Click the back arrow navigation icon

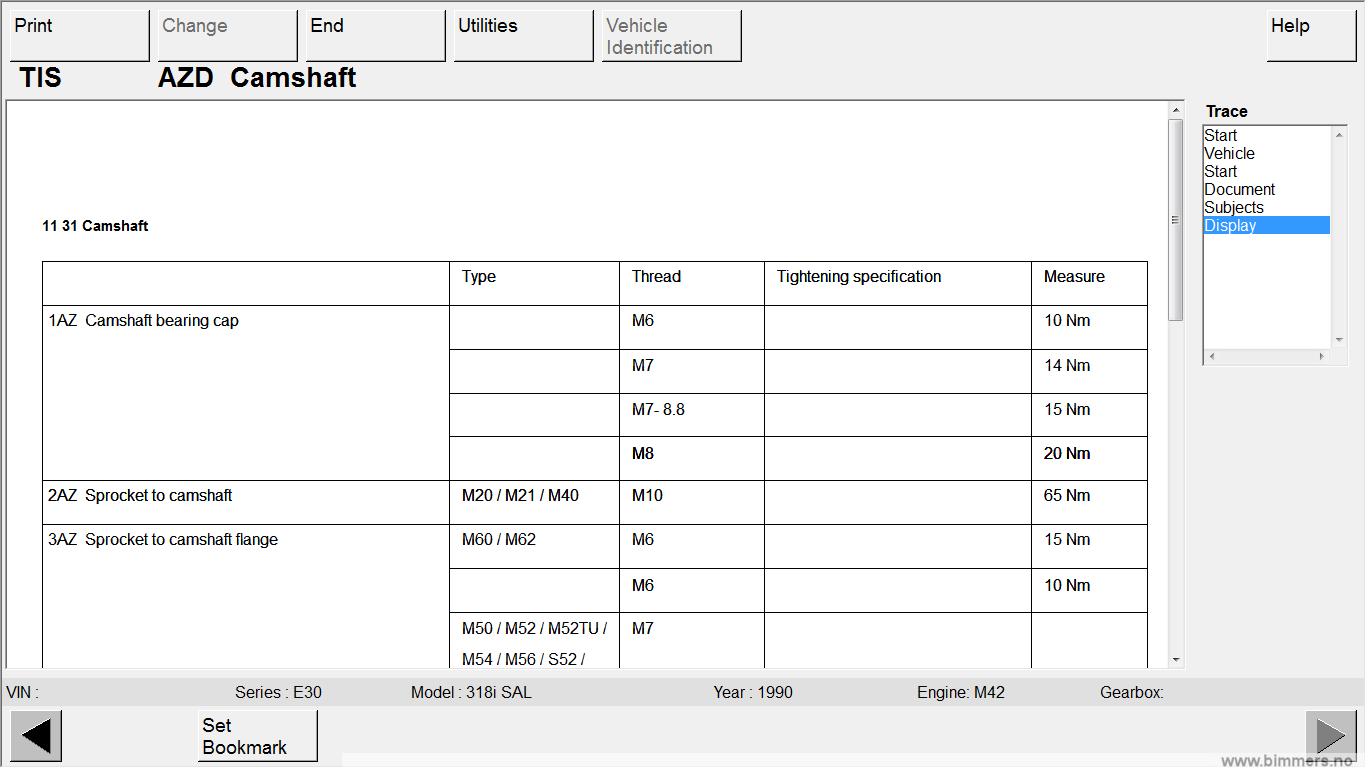point(36,736)
